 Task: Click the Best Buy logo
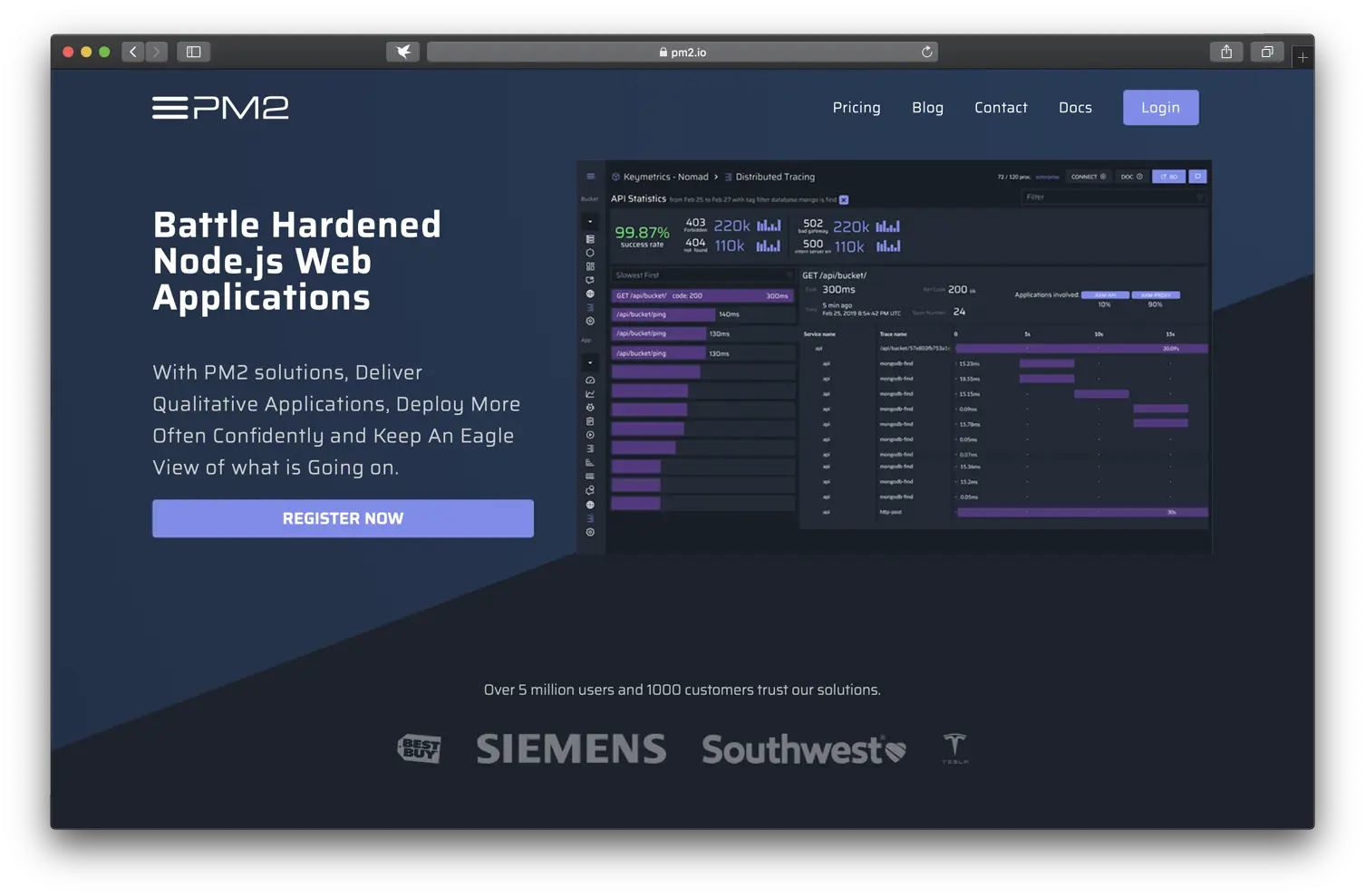419,748
